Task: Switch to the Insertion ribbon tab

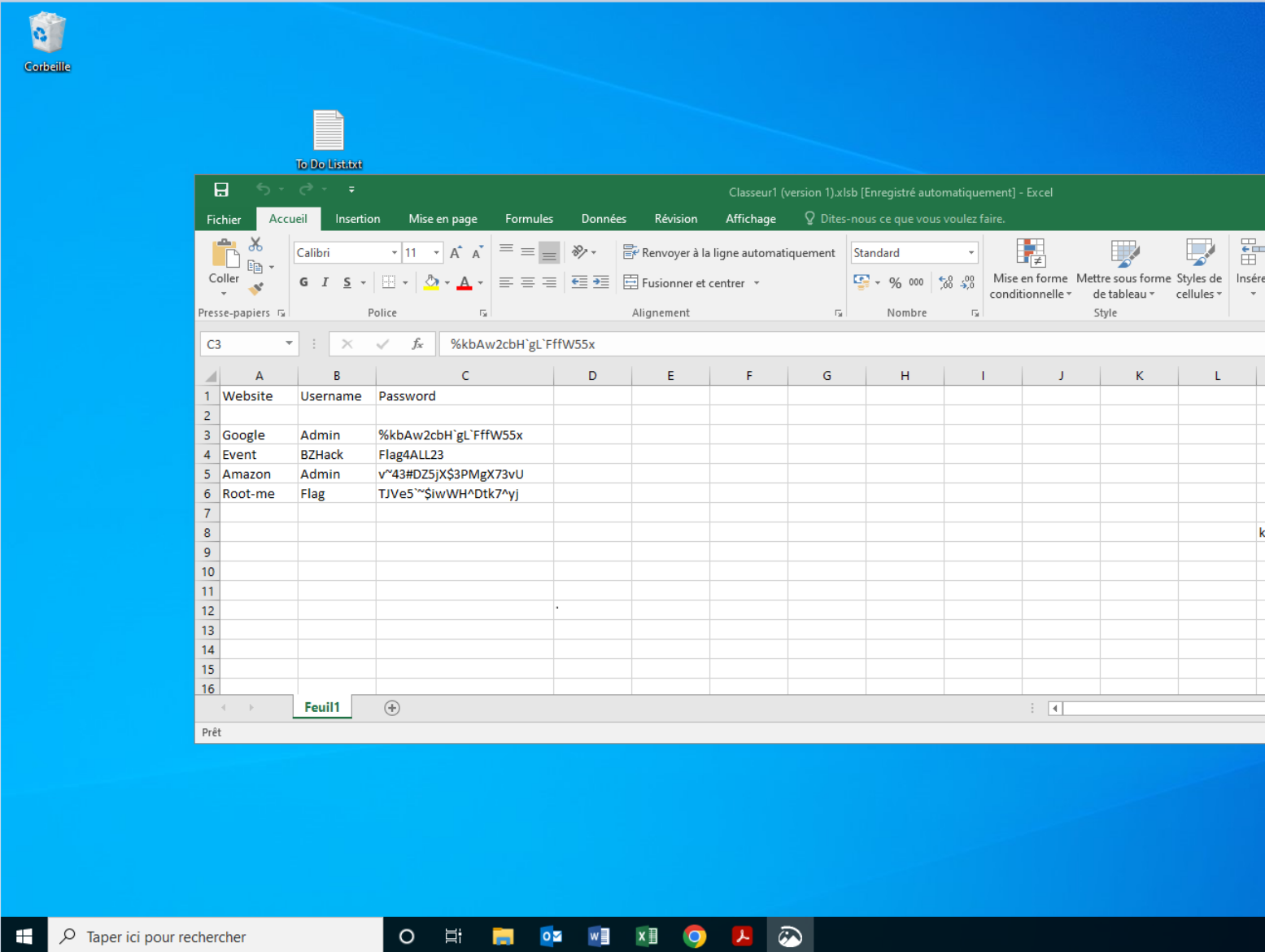Action: point(357,219)
